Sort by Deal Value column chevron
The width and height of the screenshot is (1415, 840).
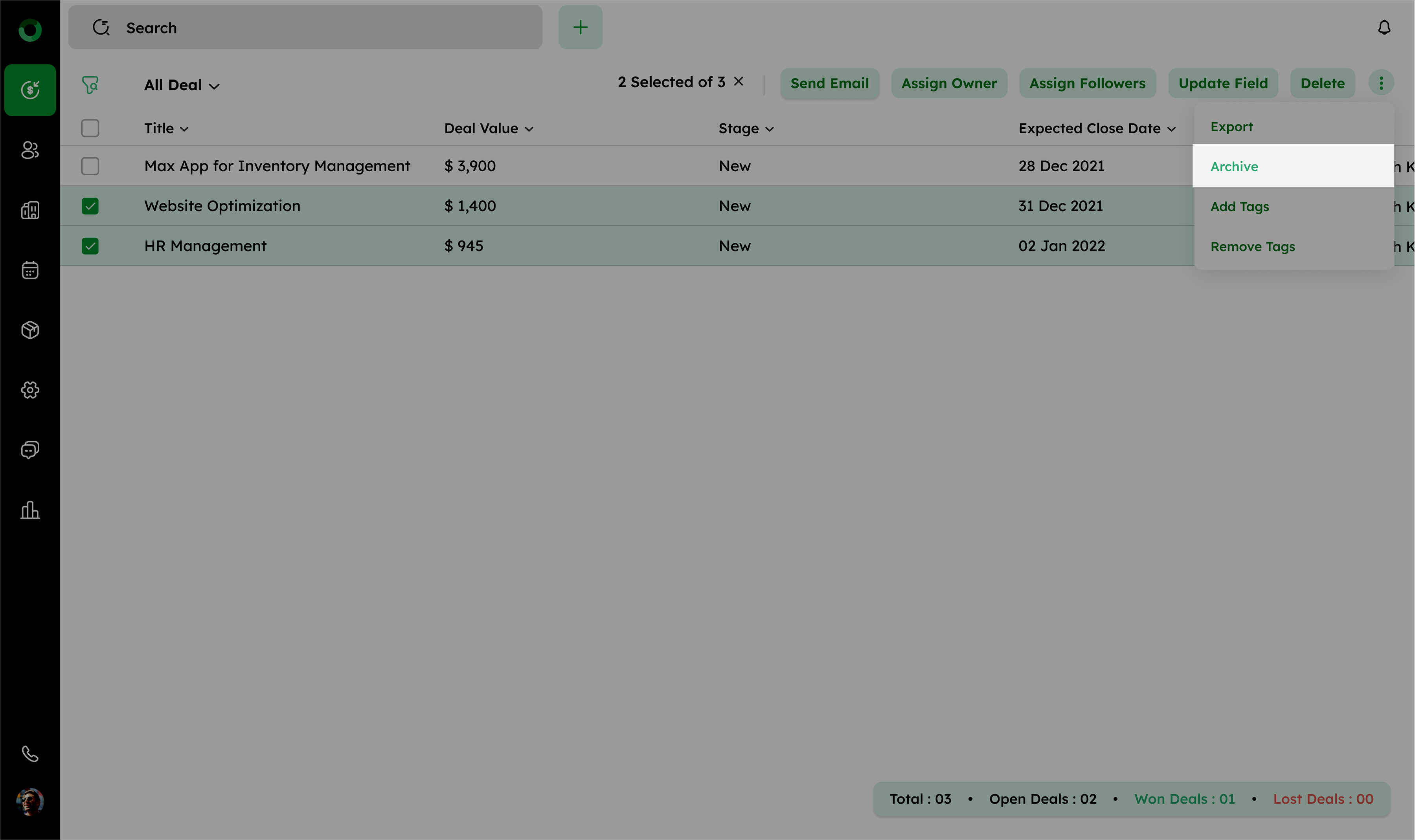529,129
